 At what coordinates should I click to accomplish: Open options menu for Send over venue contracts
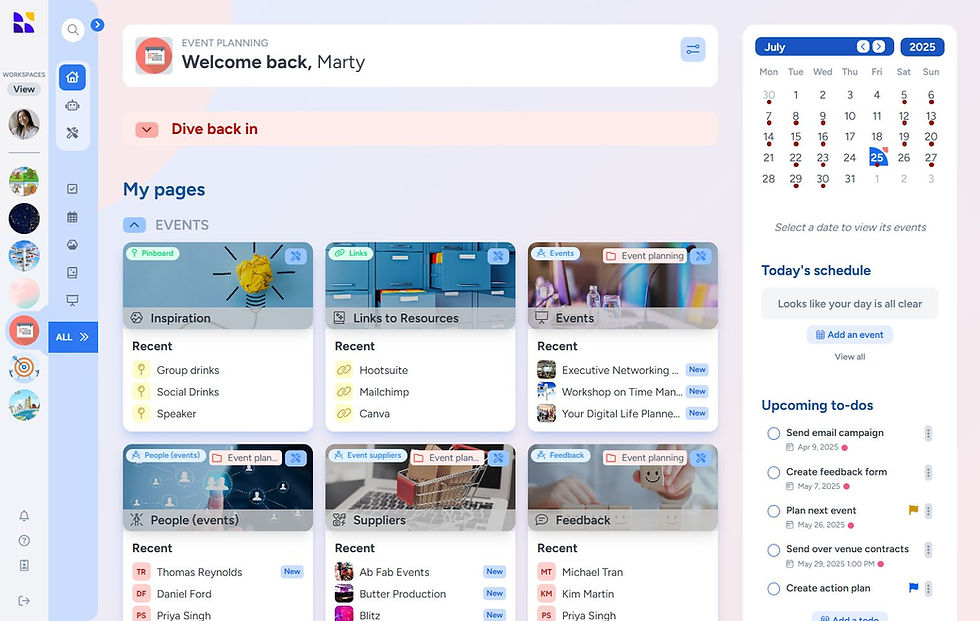point(928,550)
